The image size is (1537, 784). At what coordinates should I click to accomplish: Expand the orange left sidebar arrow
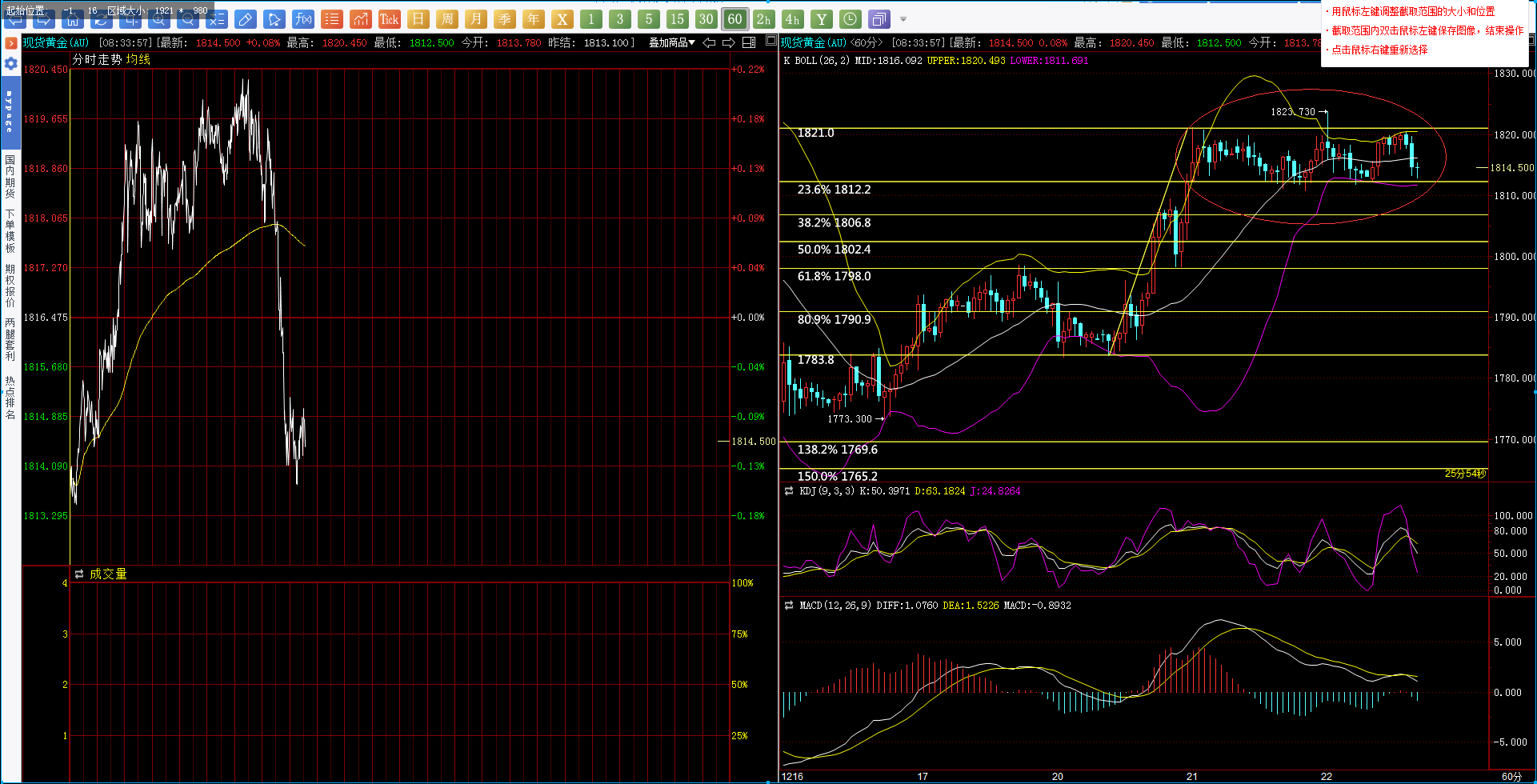(x=11, y=43)
